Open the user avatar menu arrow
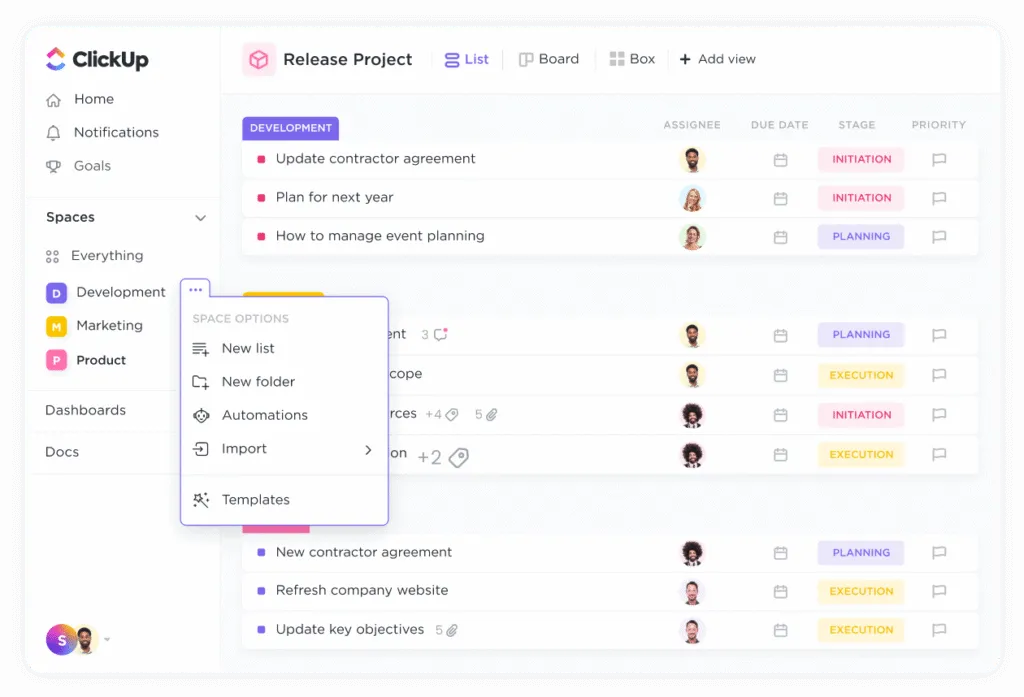 (107, 640)
